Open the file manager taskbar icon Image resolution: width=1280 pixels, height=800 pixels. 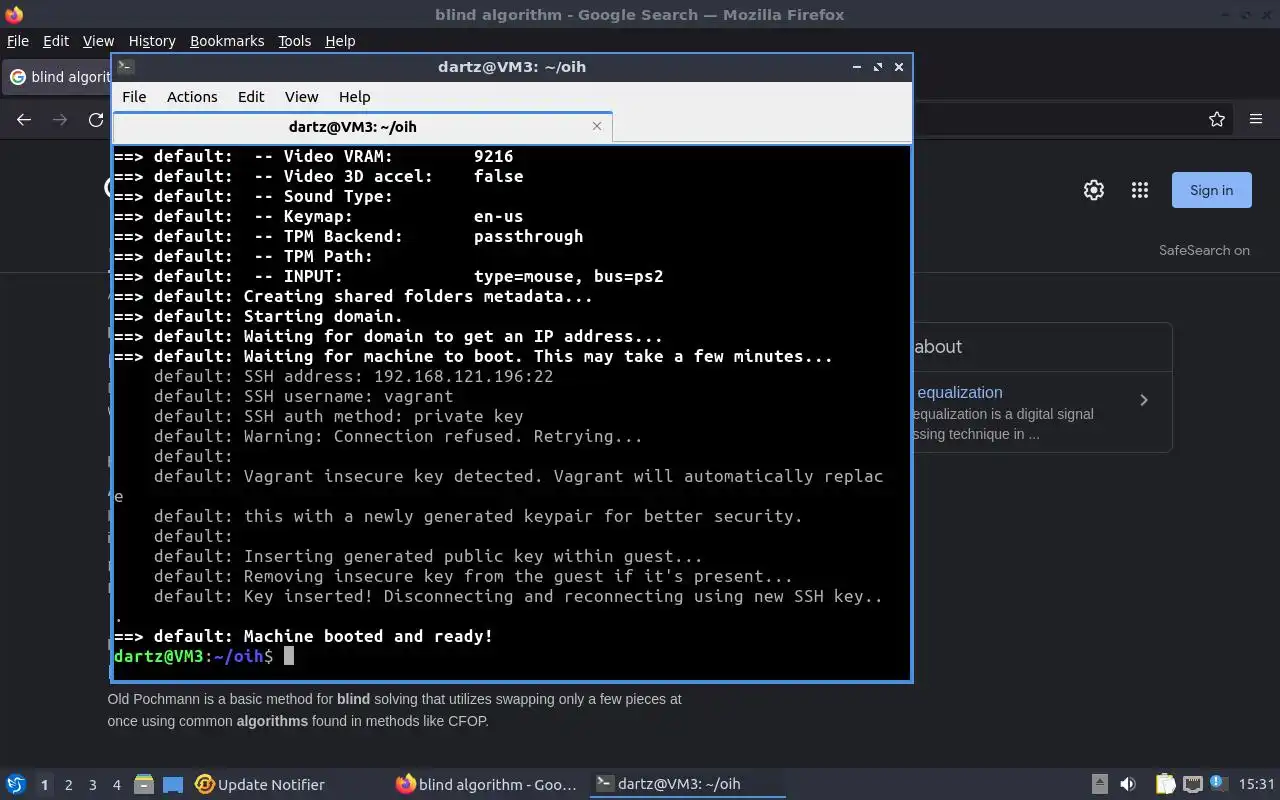(143, 784)
